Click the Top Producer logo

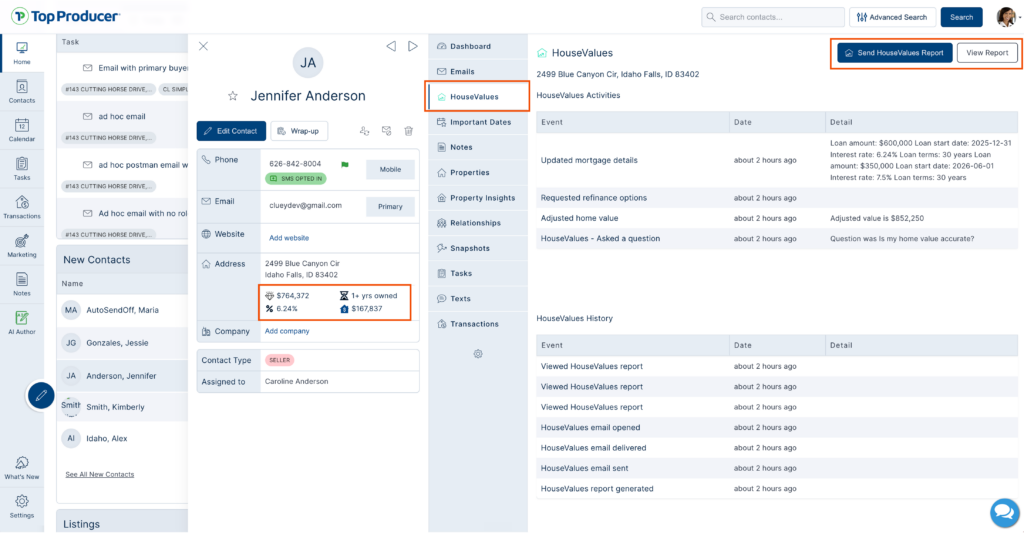click(65, 16)
